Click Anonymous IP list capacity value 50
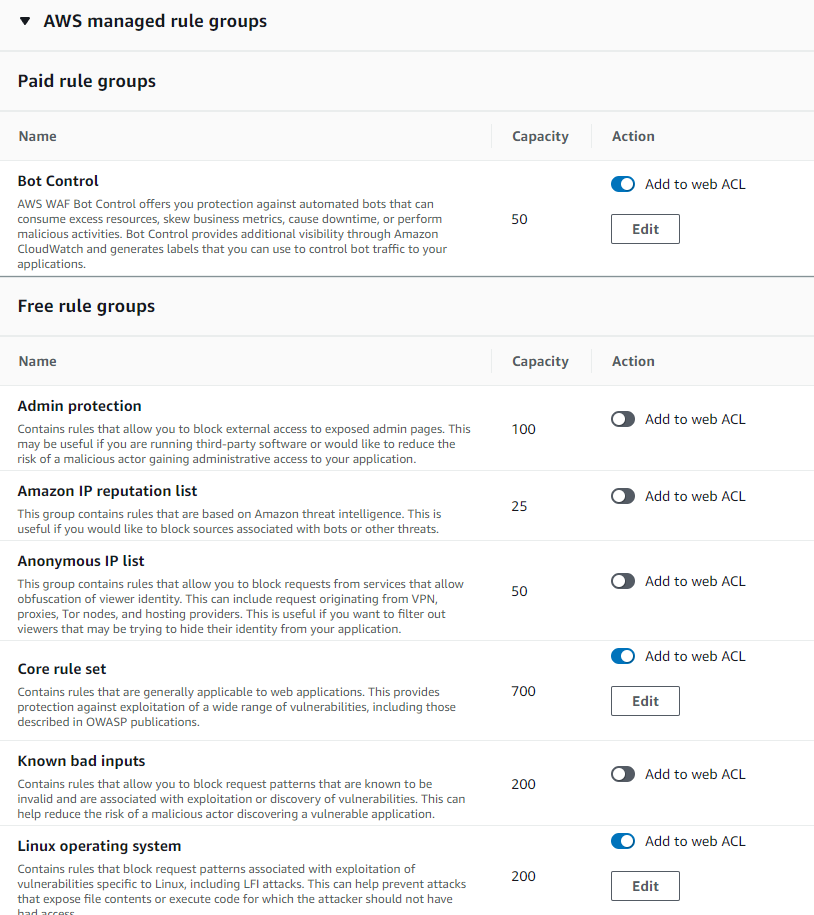This screenshot has width=814, height=915. click(x=519, y=592)
